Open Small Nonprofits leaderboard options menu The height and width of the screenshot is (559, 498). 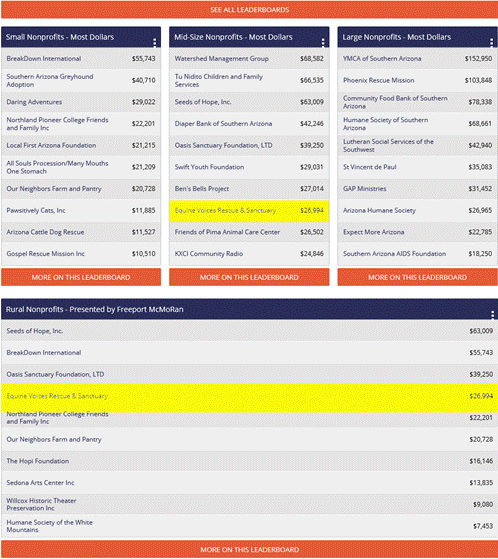click(154, 42)
